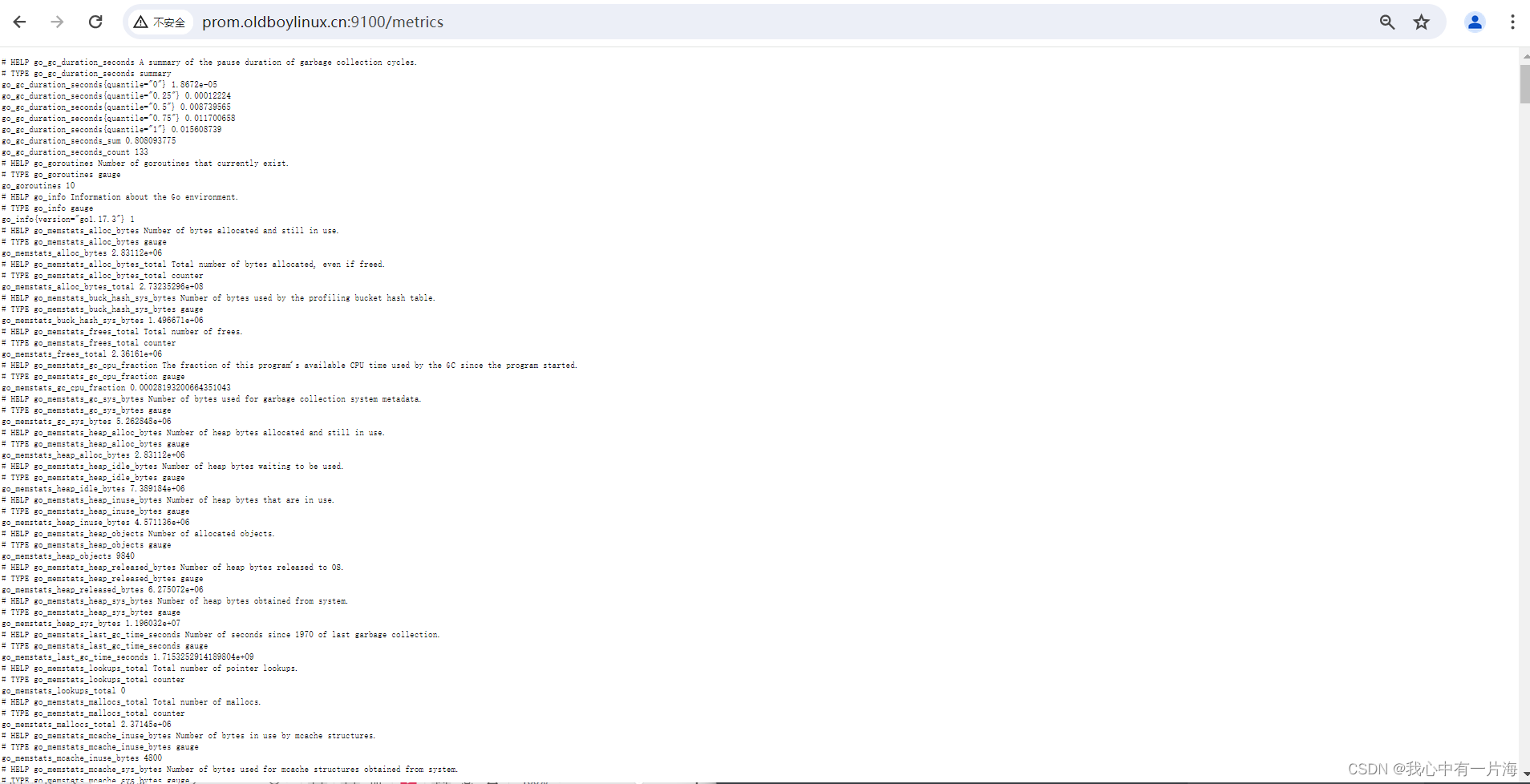Click the 'go_gc_duration_seconds_sum' value line
The height and width of the screenshot is (784, 1530).
click(89, 140)
